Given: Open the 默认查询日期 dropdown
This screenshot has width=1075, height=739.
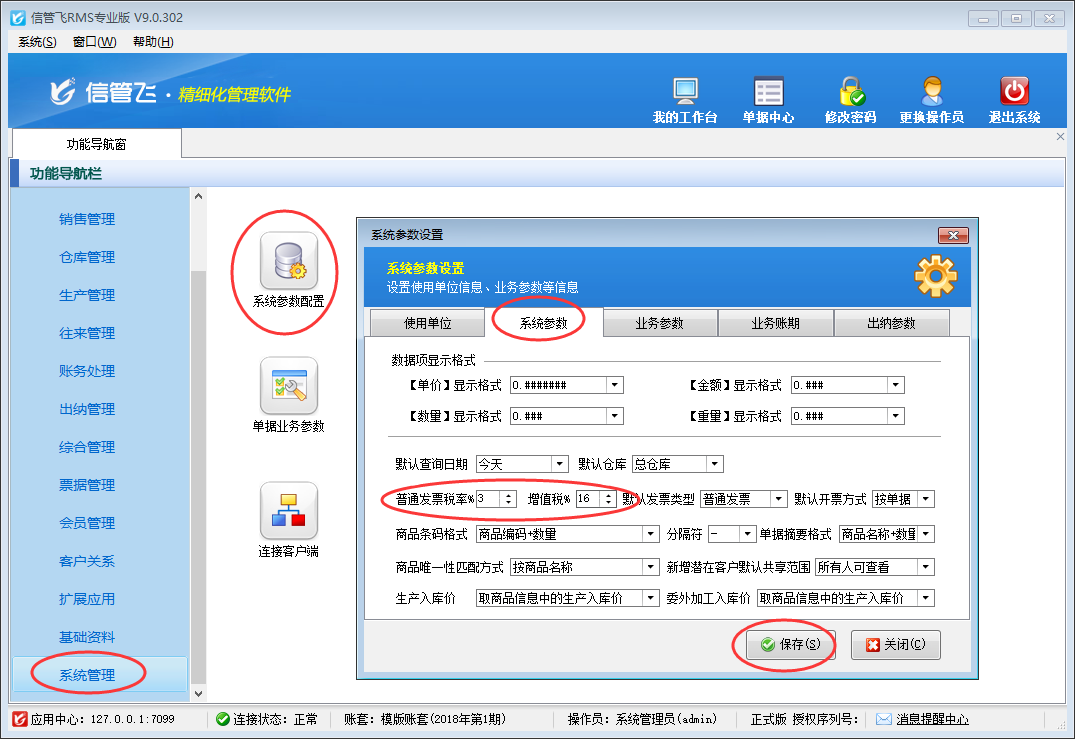Looking at the screenshot, I should click(x=559, y=464).
